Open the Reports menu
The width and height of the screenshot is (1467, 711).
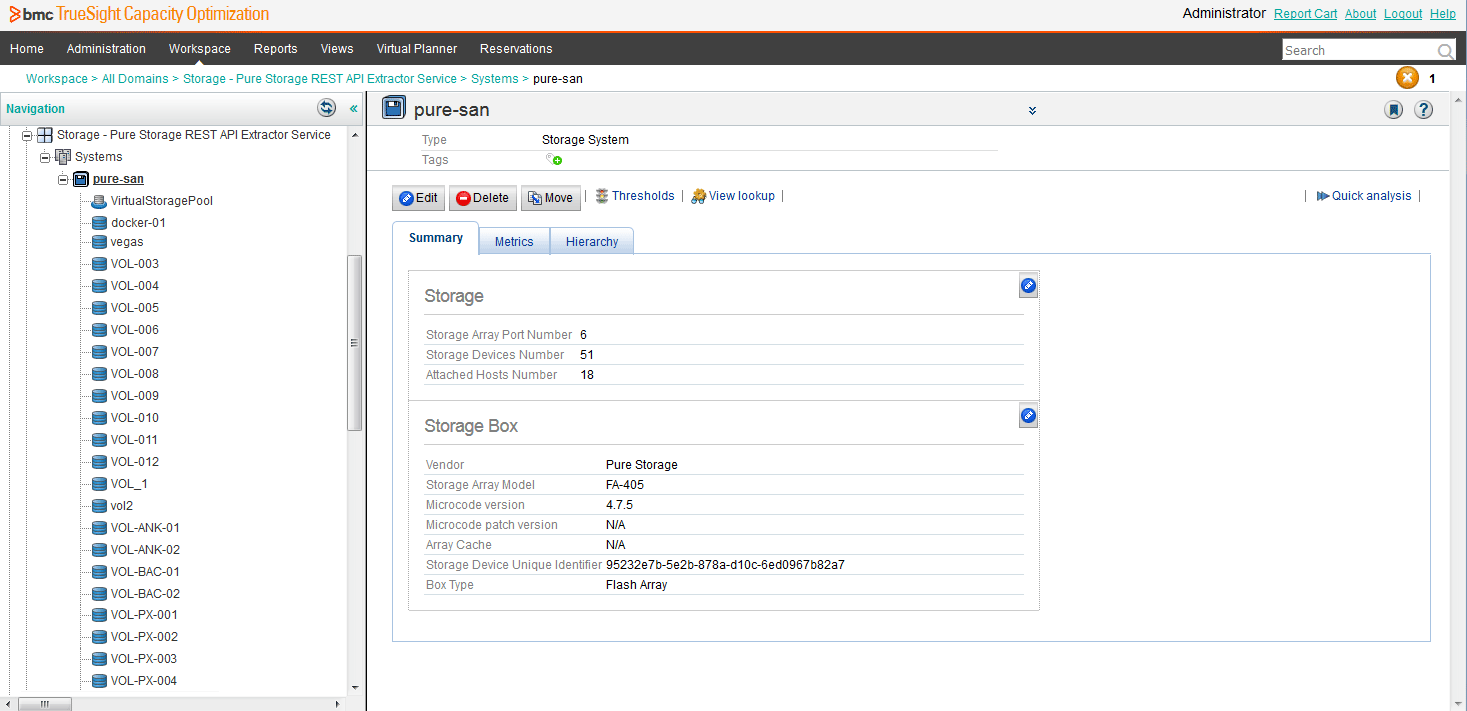pyautogui.click(x=276, y=49)
